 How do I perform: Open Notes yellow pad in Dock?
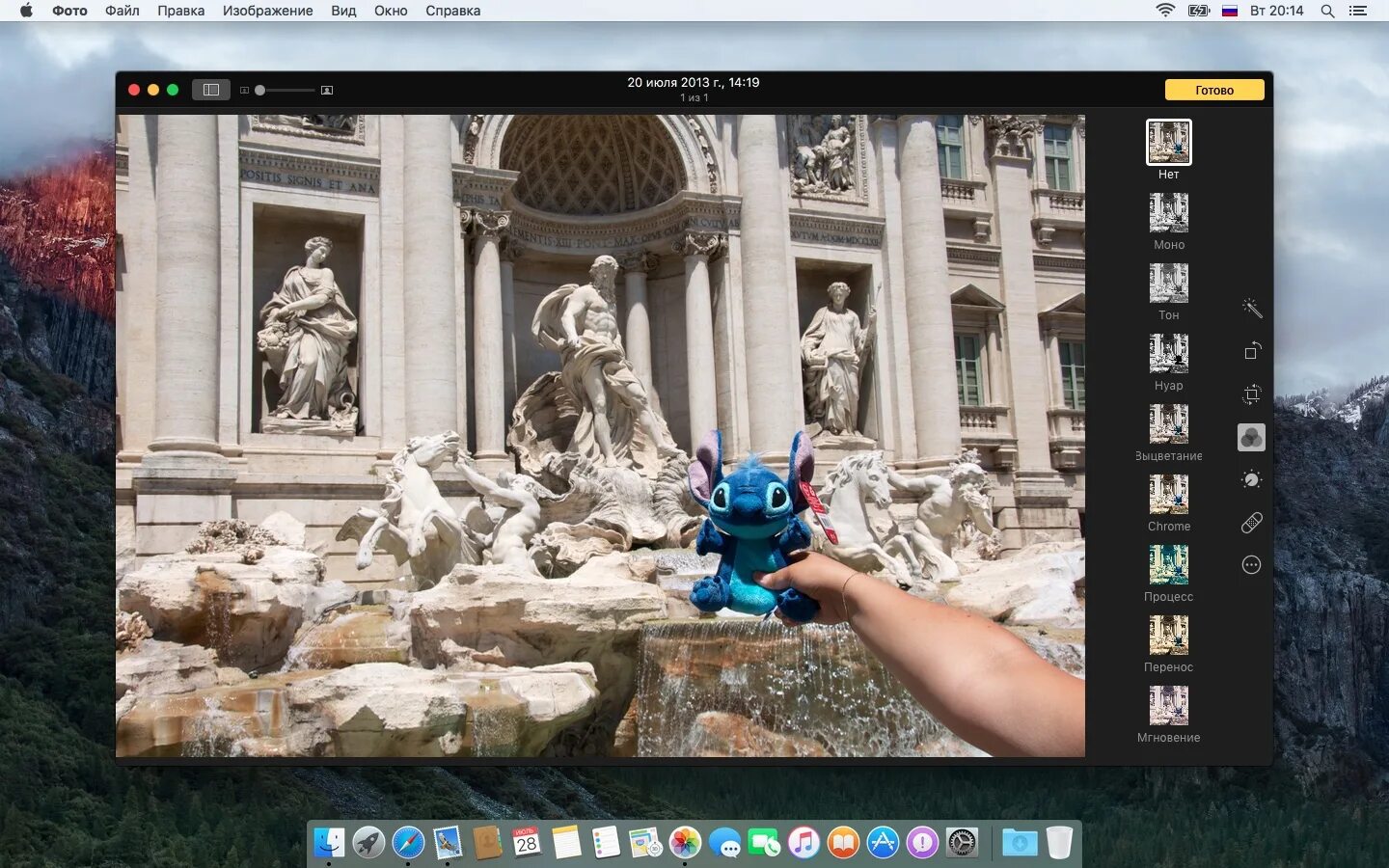(566, 843)
